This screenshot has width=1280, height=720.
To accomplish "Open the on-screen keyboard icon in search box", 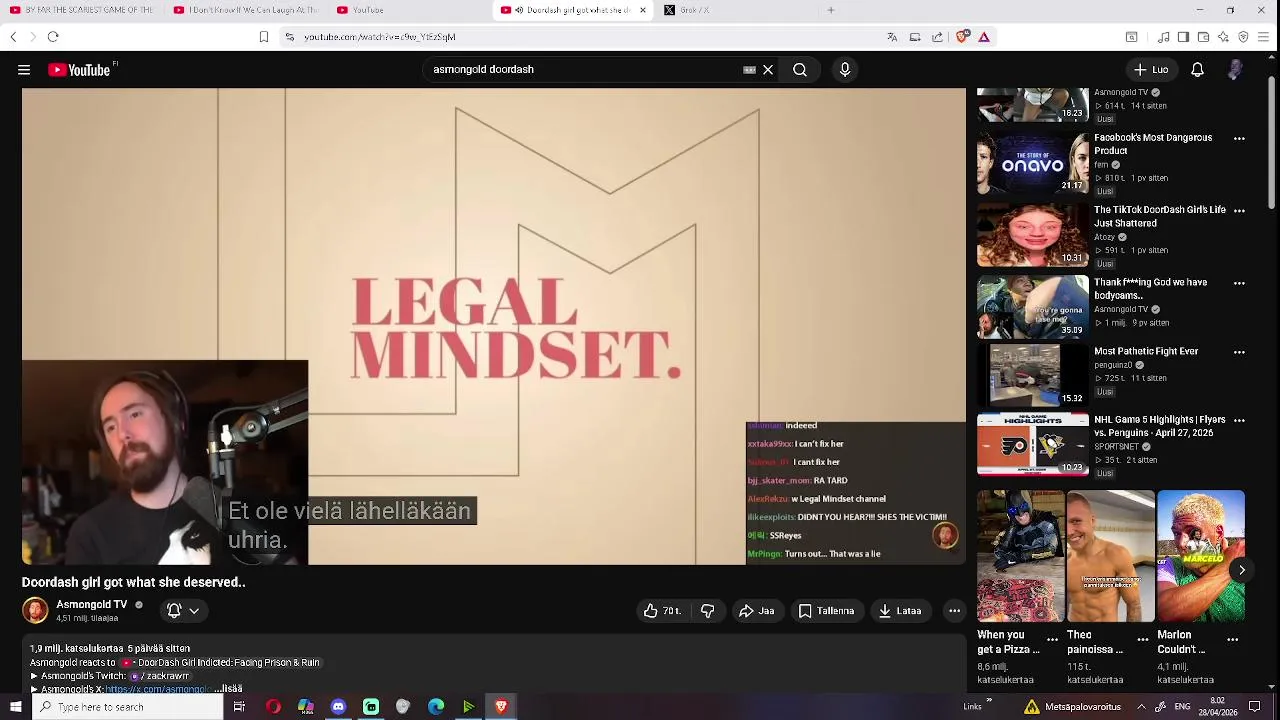I will coord(749,70).
